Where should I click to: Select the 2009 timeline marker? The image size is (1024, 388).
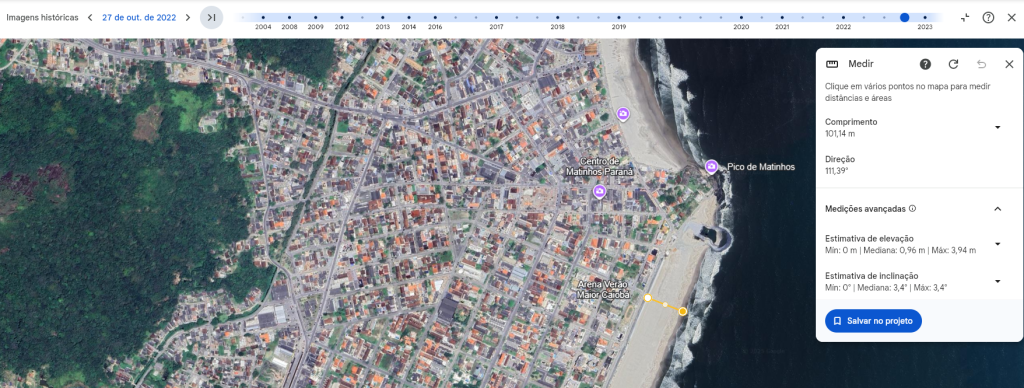[315, 18]
